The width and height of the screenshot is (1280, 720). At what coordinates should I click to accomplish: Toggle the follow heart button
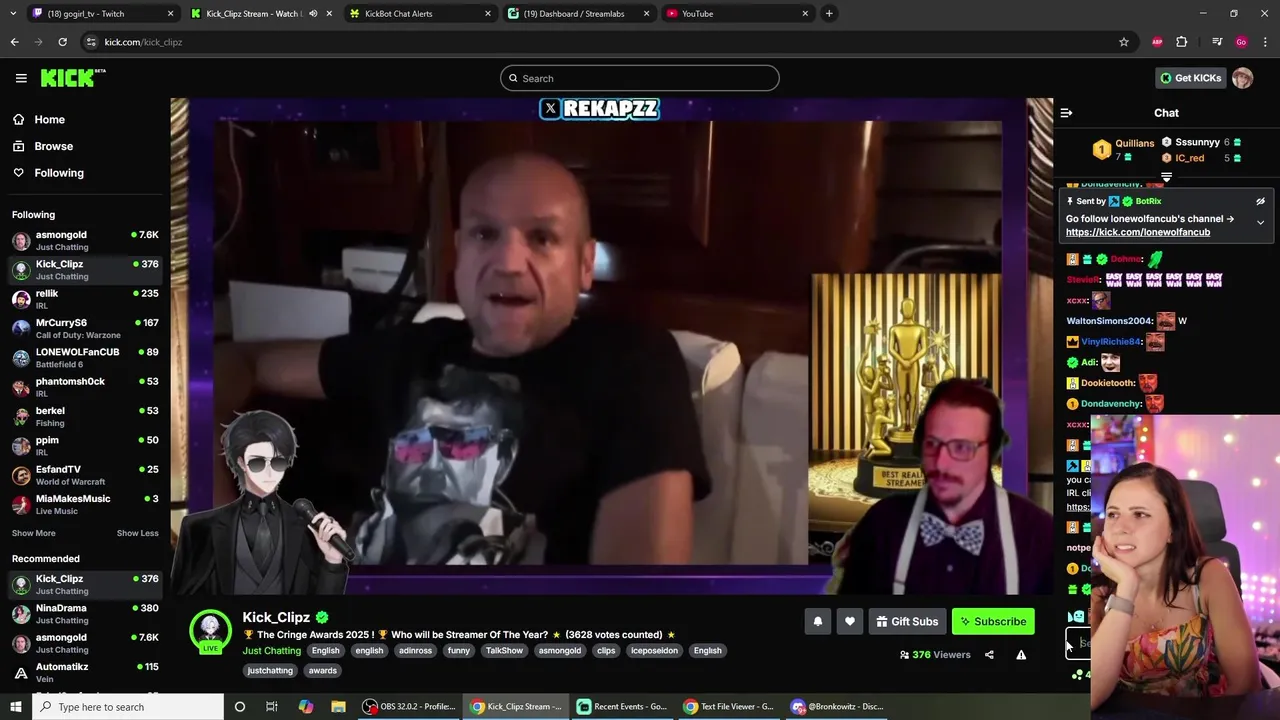point(850,621)
